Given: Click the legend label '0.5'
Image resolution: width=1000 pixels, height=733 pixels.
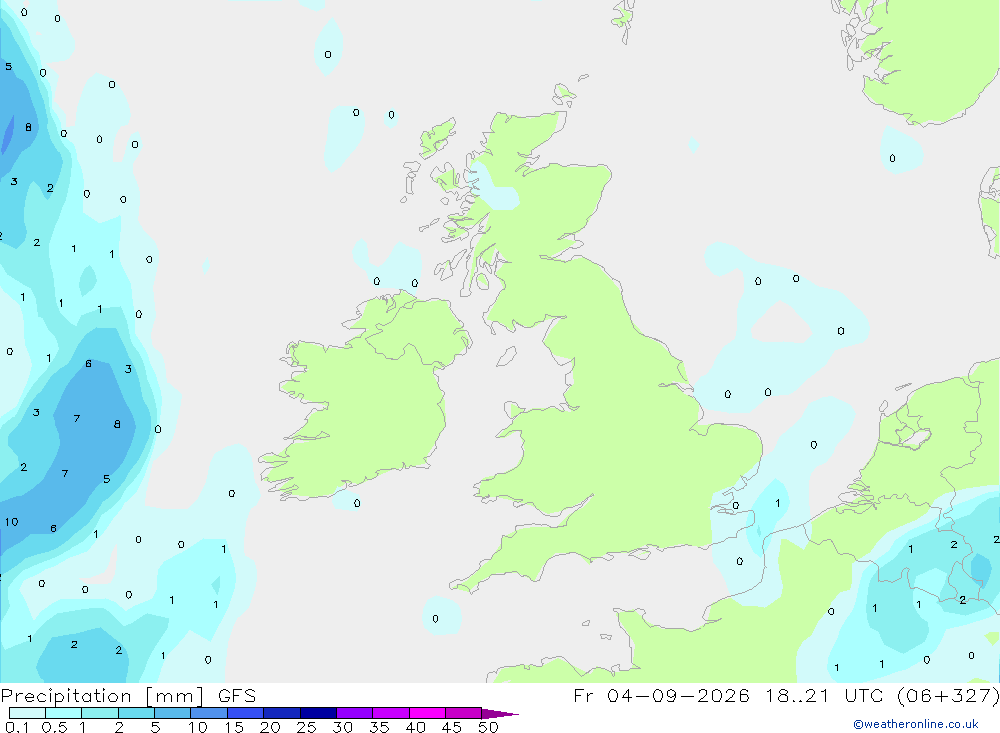Looking at the screenshot, I should 54,727.
